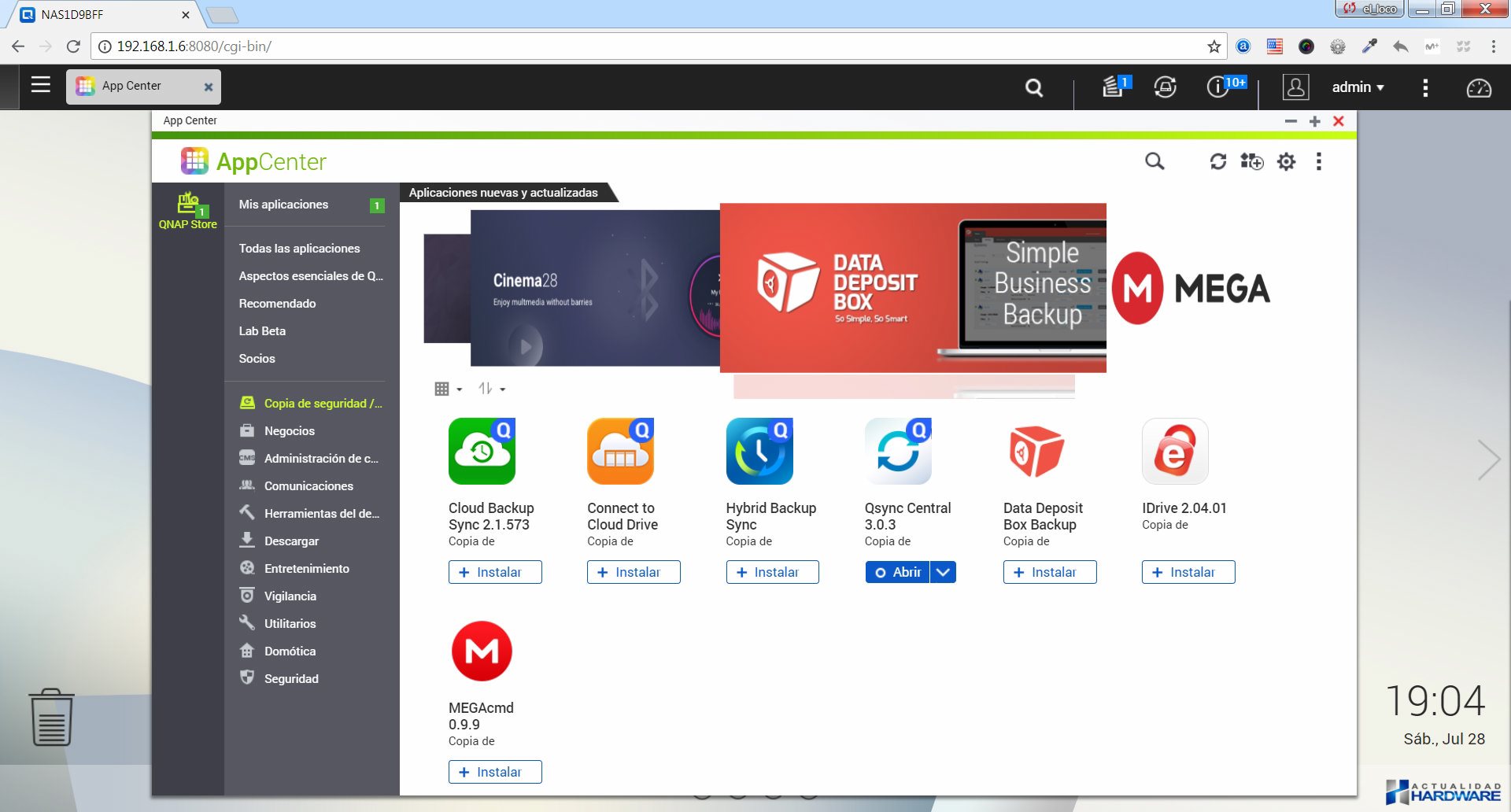
Task: Open the QTS main hamburger menu
Action: (40, 85)
